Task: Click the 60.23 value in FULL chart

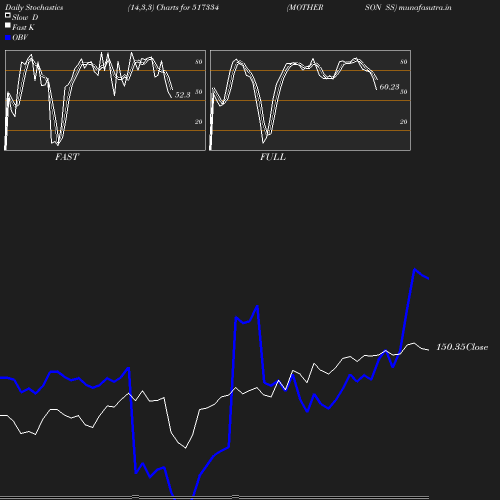Action: (389, 87)
